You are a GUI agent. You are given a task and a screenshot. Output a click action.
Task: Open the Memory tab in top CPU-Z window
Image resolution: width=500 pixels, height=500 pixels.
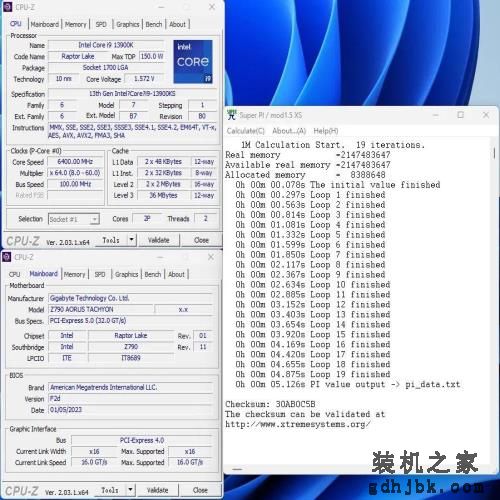tap(75, 24)
